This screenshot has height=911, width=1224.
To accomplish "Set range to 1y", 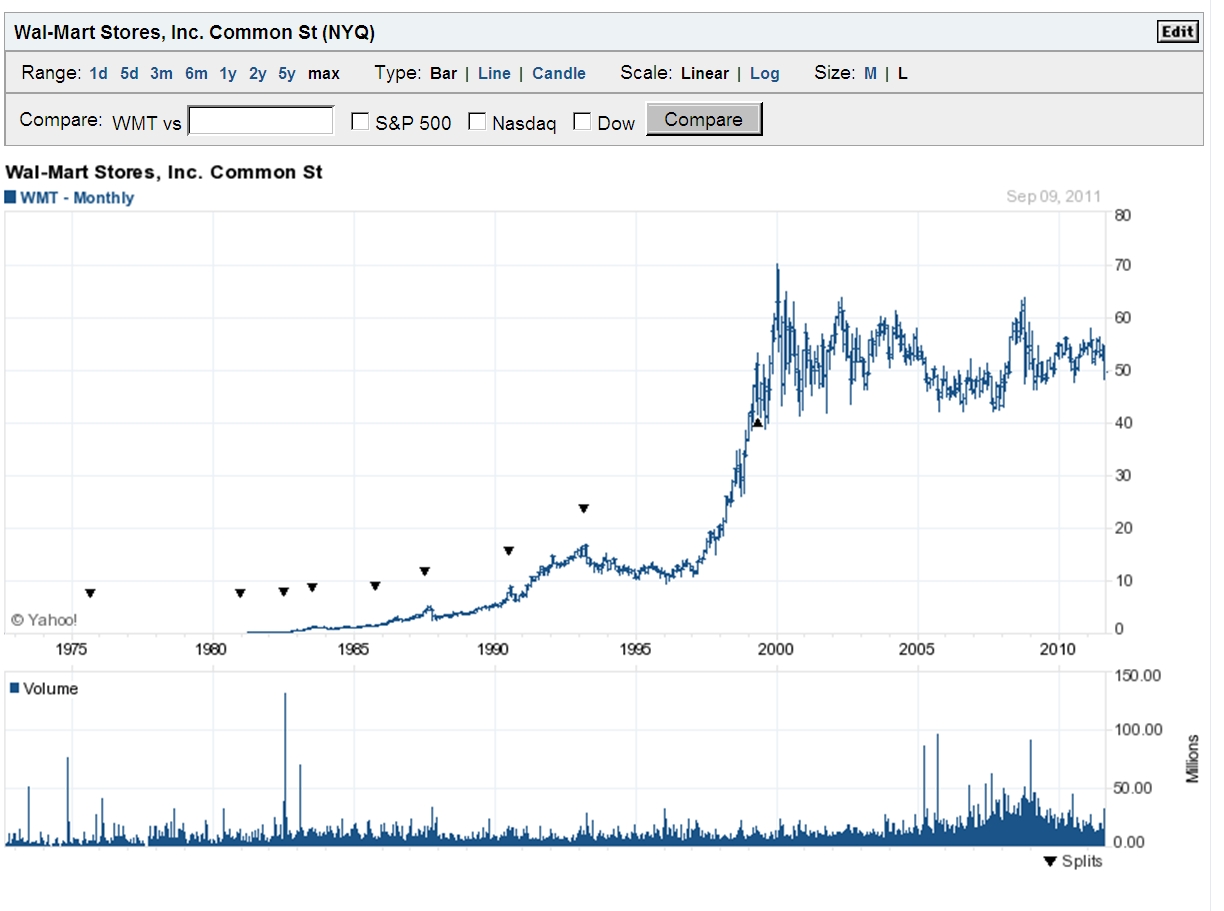I will click(x=228, y=73).
